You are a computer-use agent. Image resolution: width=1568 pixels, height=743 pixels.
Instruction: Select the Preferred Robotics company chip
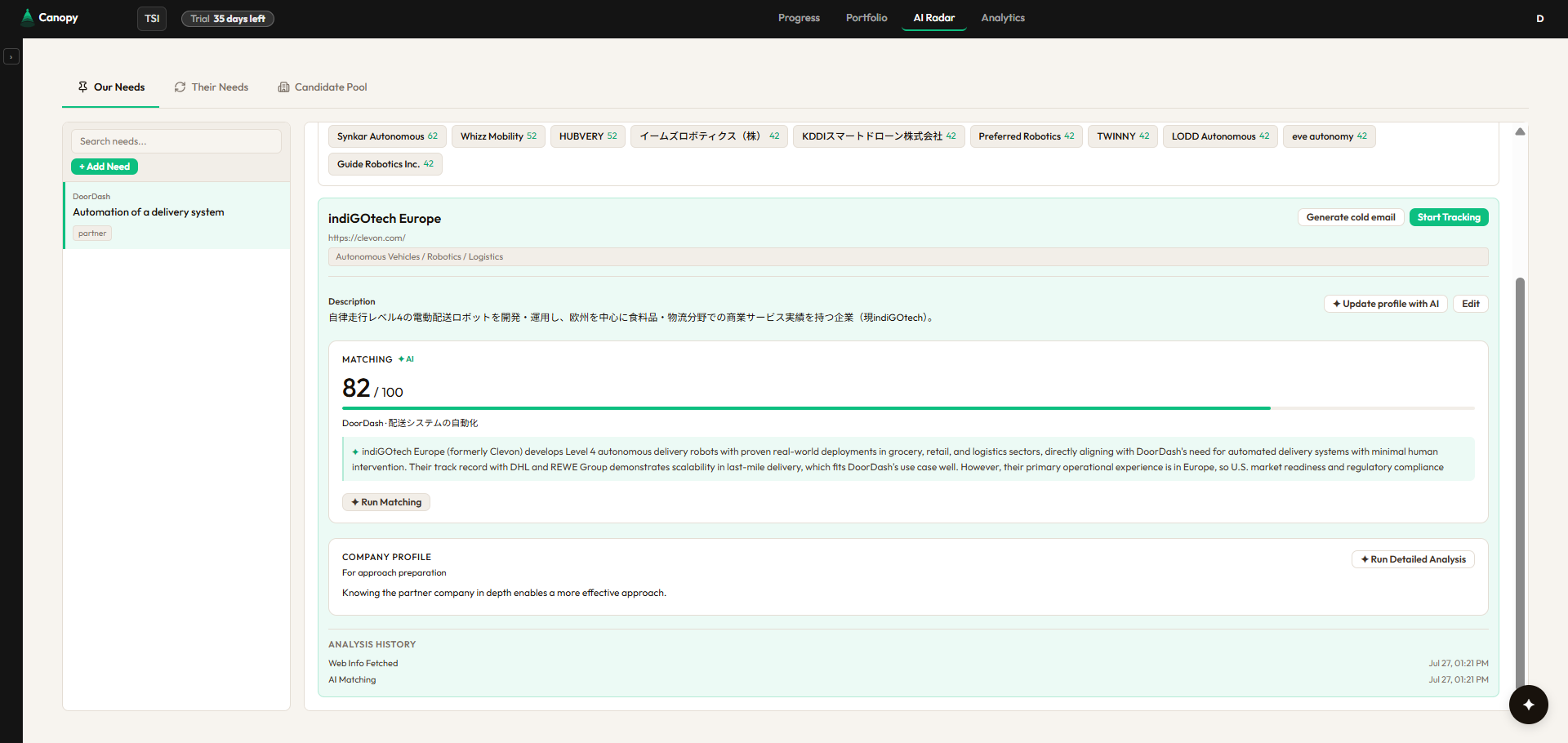click(1027, 136)
